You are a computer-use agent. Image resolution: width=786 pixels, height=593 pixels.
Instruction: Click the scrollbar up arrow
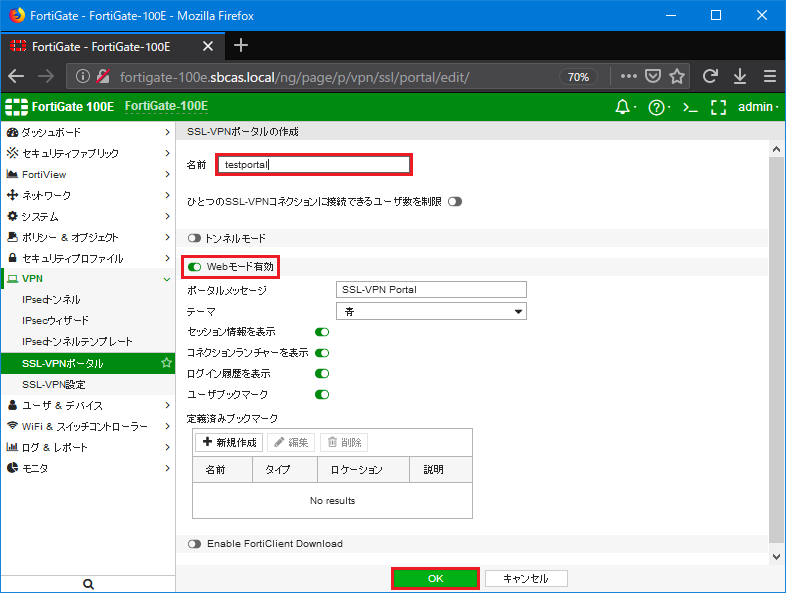click(776, 149)
